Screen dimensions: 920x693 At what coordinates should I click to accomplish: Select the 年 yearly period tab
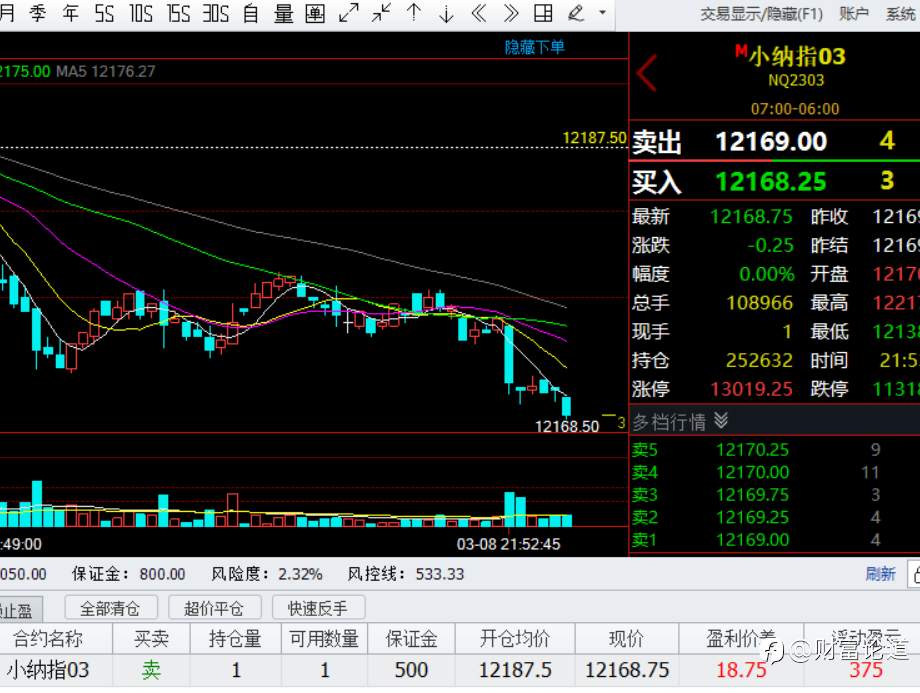point(70,13)
